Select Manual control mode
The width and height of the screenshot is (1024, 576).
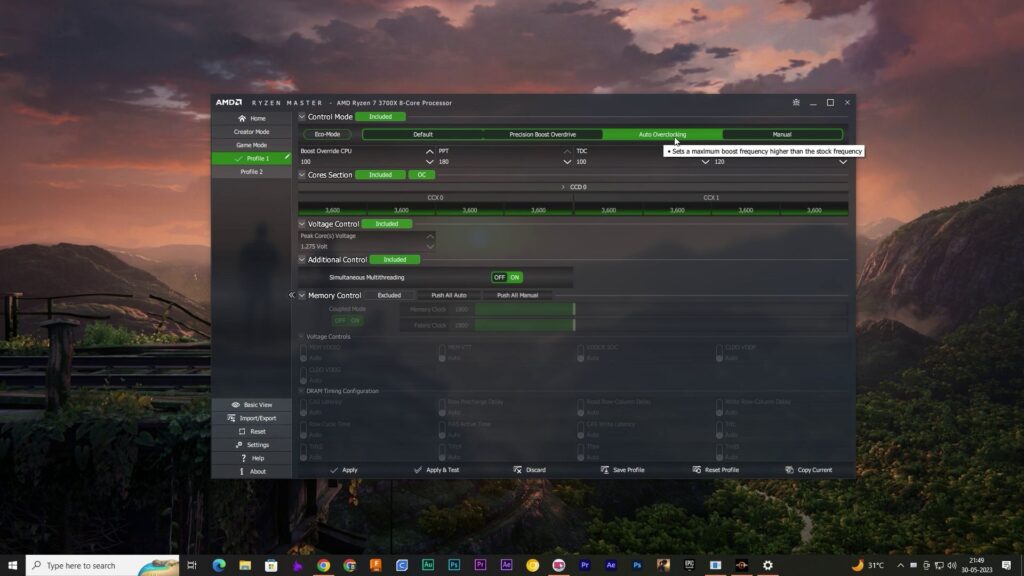coord(782,135)
